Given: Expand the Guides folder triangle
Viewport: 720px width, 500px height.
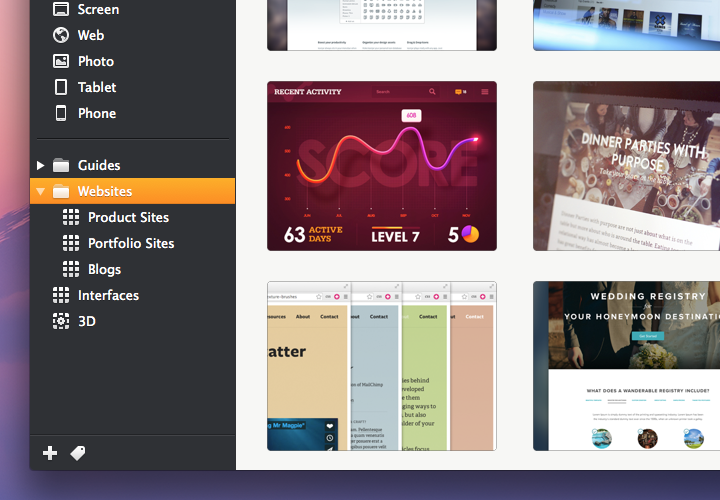Looking at the screenshot, I should tap(40, 165).
